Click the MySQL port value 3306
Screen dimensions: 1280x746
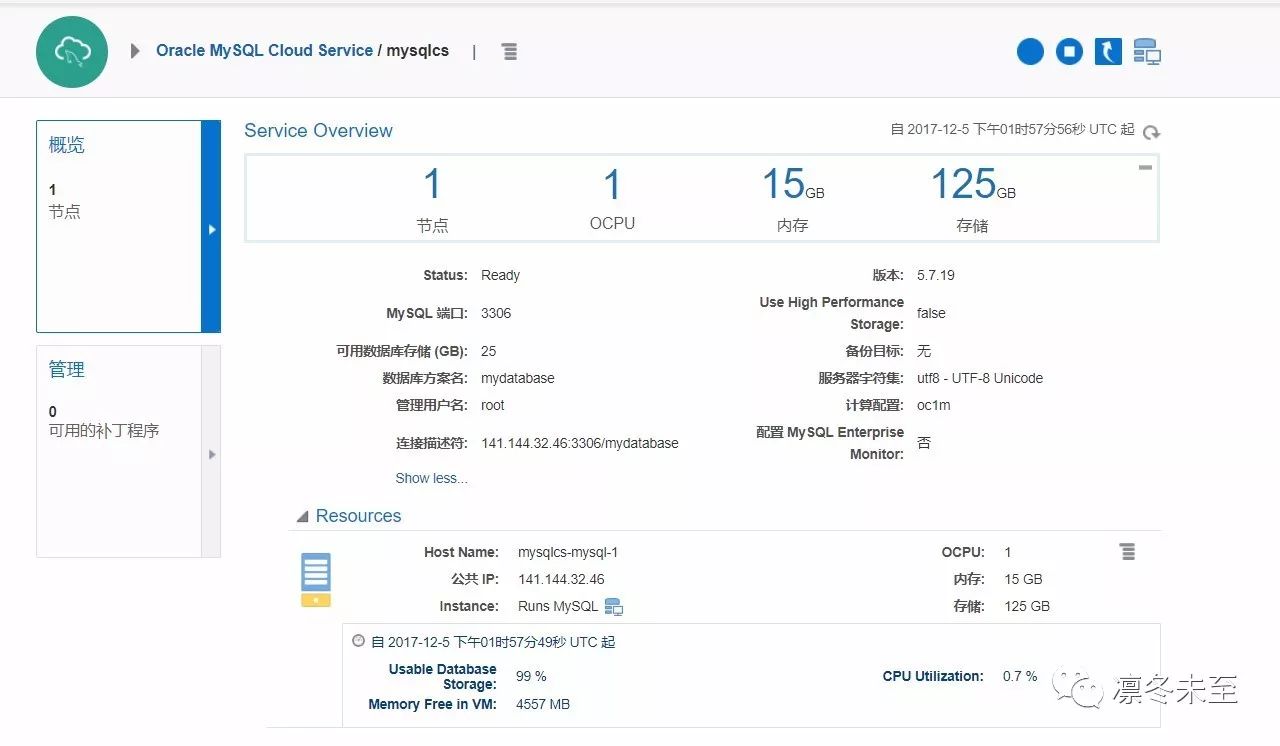[x=496, y=313]
